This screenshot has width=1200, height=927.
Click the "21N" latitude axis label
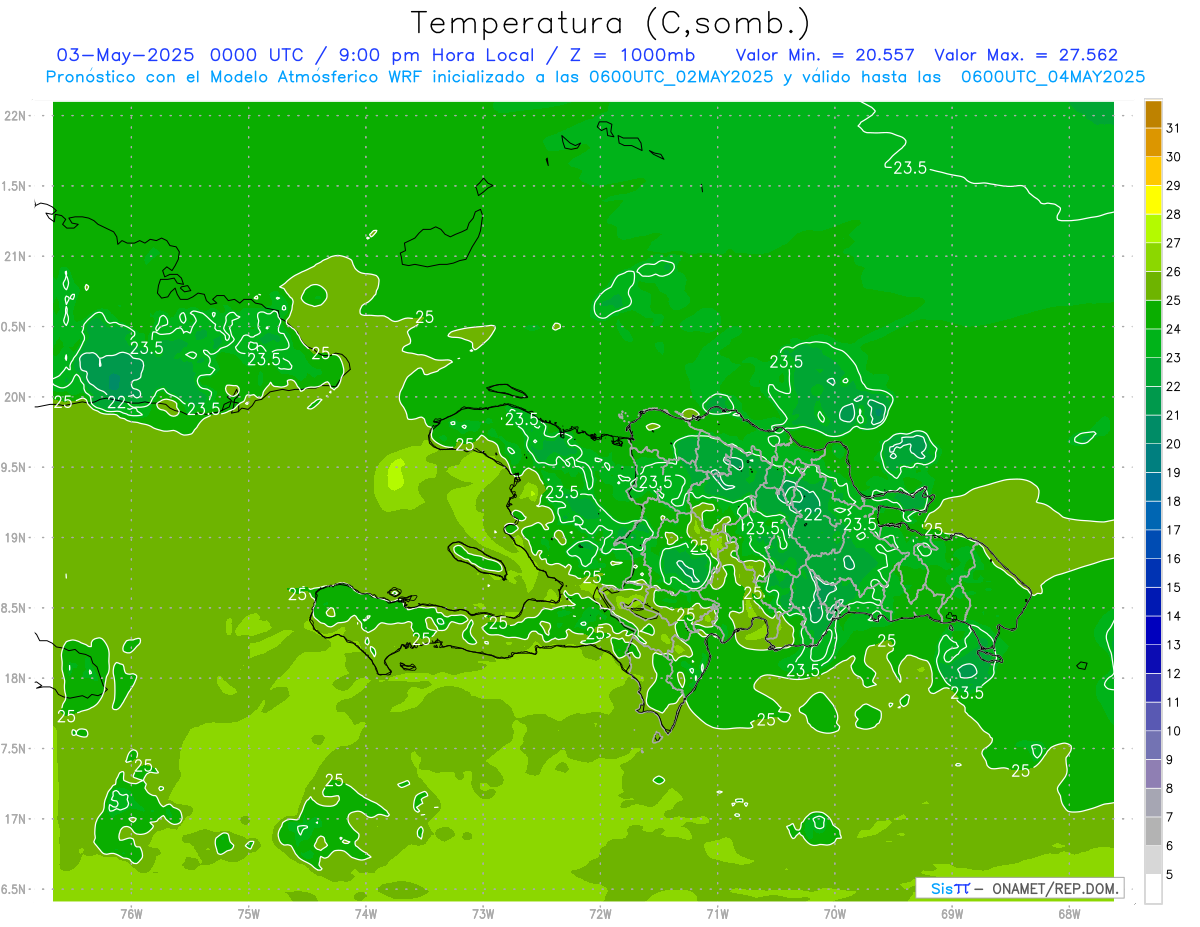(16, 256)
